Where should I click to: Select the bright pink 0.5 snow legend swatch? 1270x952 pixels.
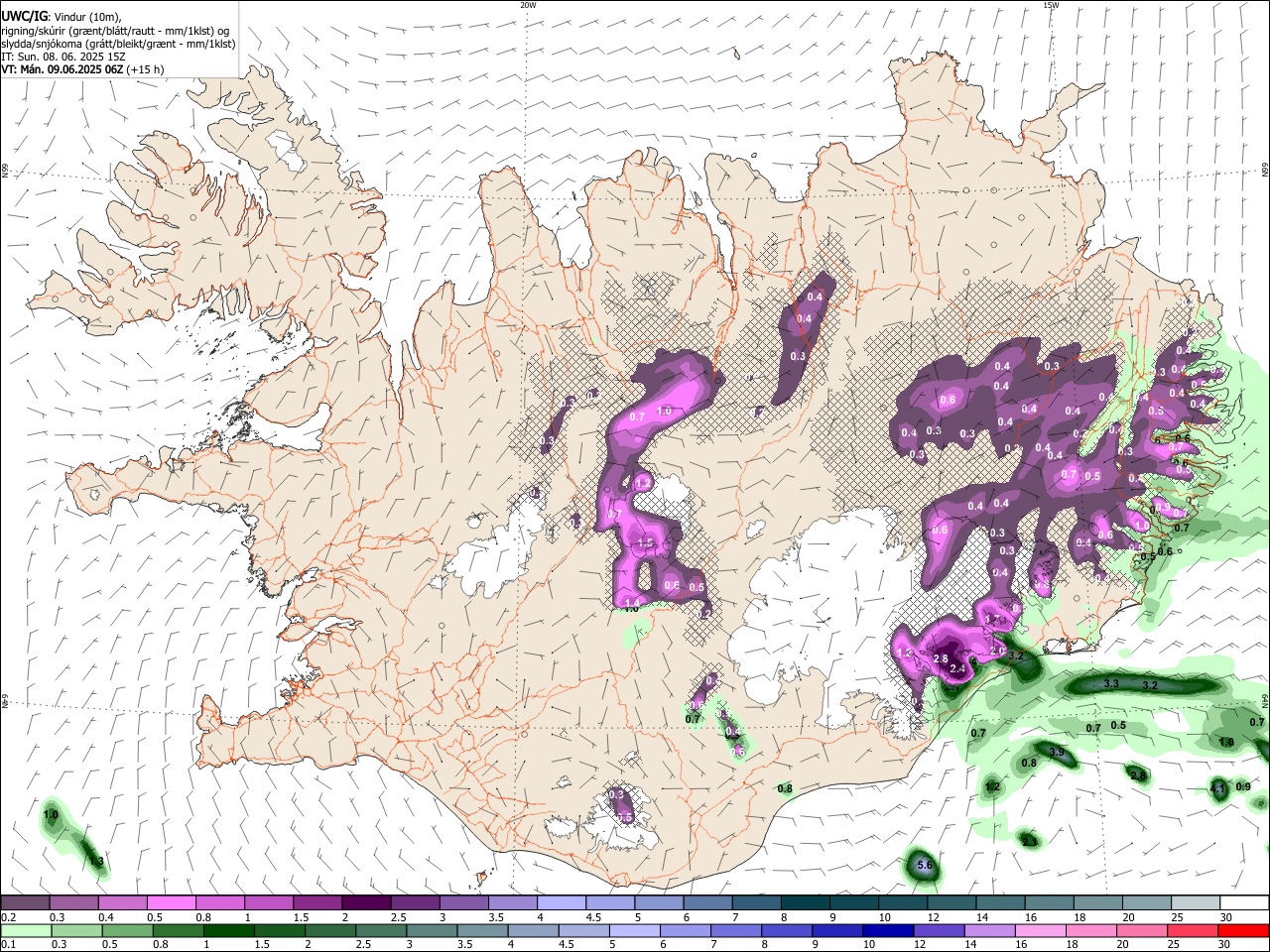point(171,903)
